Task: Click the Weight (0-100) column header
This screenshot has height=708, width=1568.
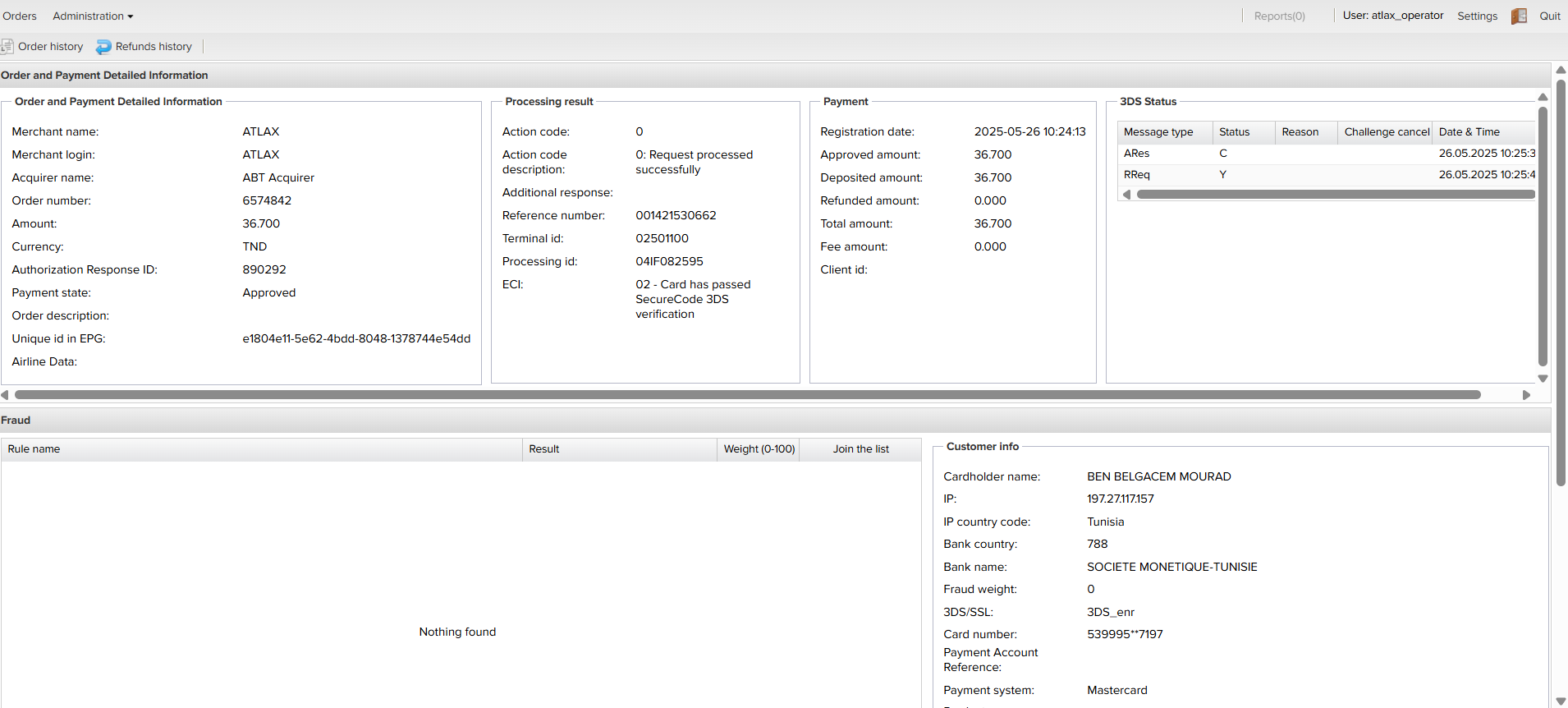Action: (x=759, y=449)
